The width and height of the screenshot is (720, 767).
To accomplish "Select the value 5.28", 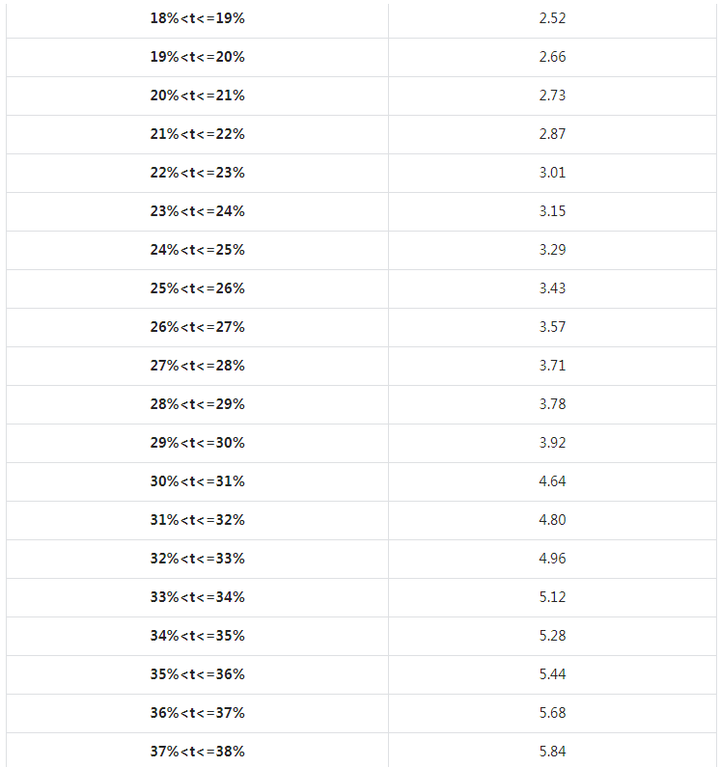I will pos(552,635).
